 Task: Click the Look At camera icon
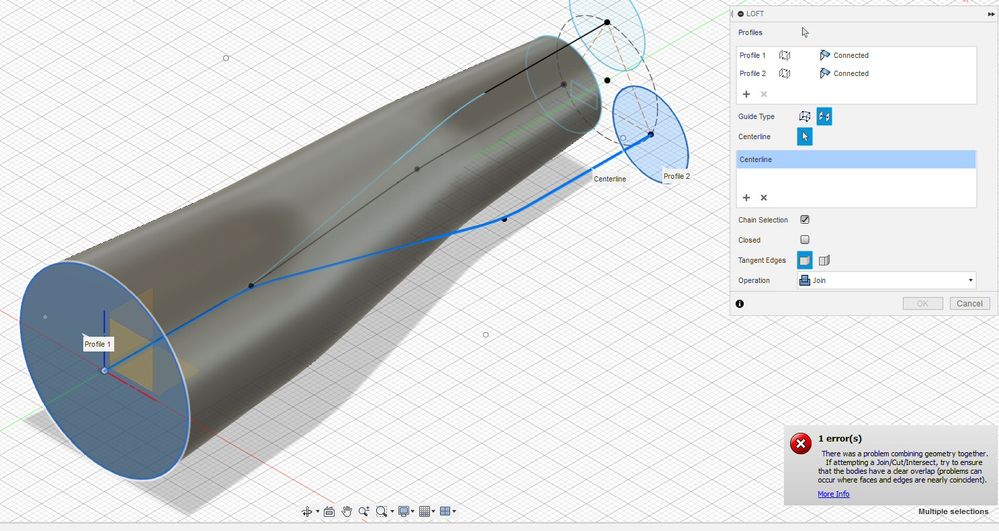tap(329, 511)
